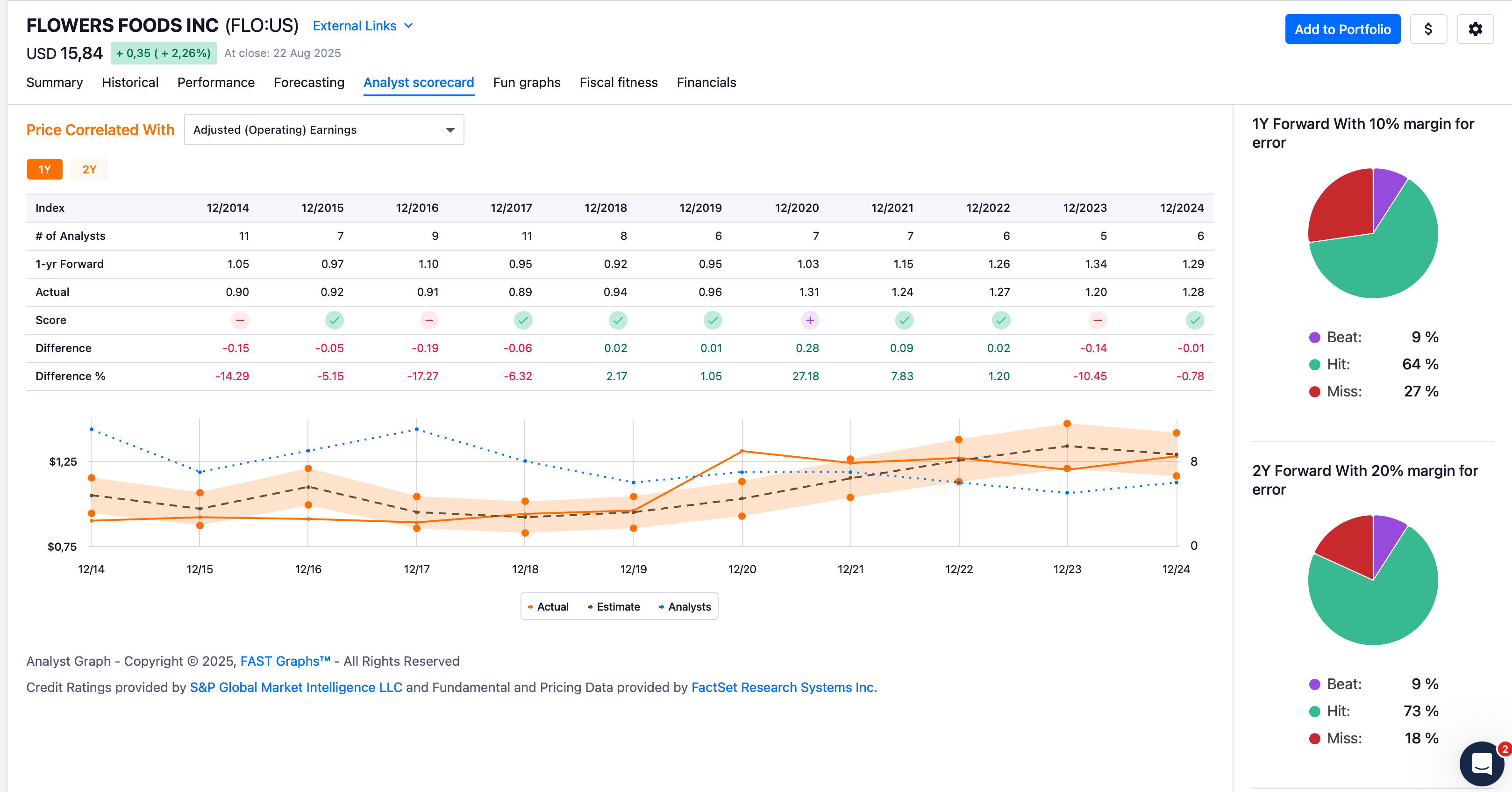The image size is (1512, 792).
Task: Click the 12/2015 hit checkmark score icon
Action: pos(334,320)
